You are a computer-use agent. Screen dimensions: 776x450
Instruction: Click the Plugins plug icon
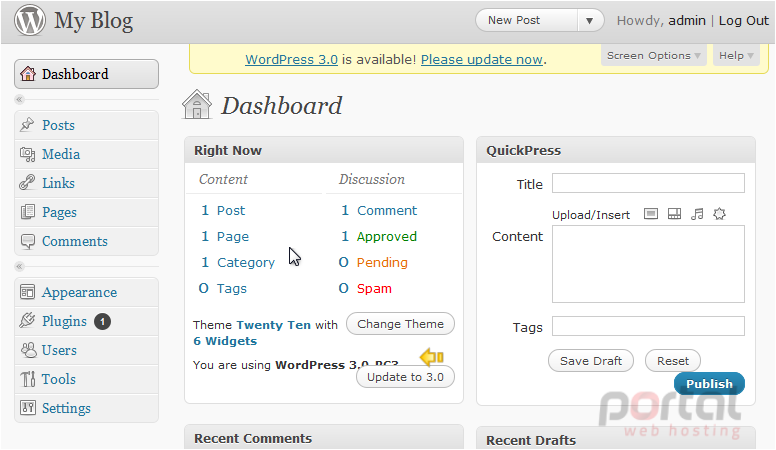27,321
